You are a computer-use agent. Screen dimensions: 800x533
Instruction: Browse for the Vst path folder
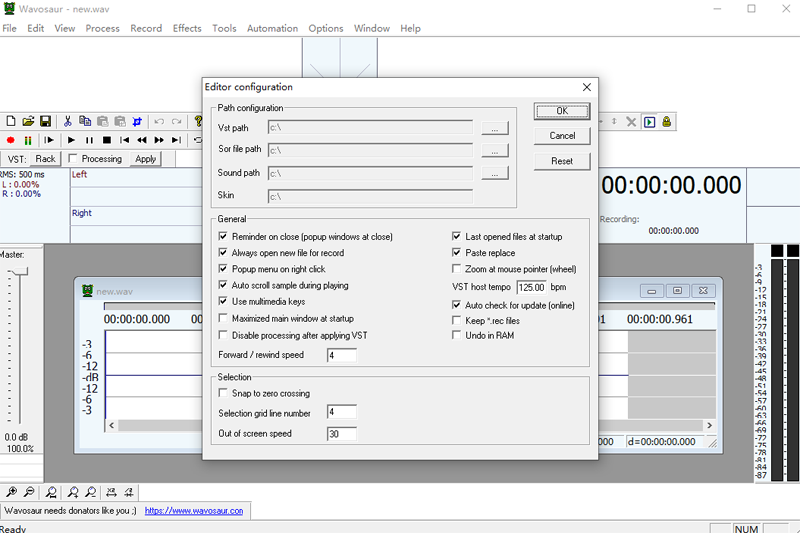(x=494, y=128)
